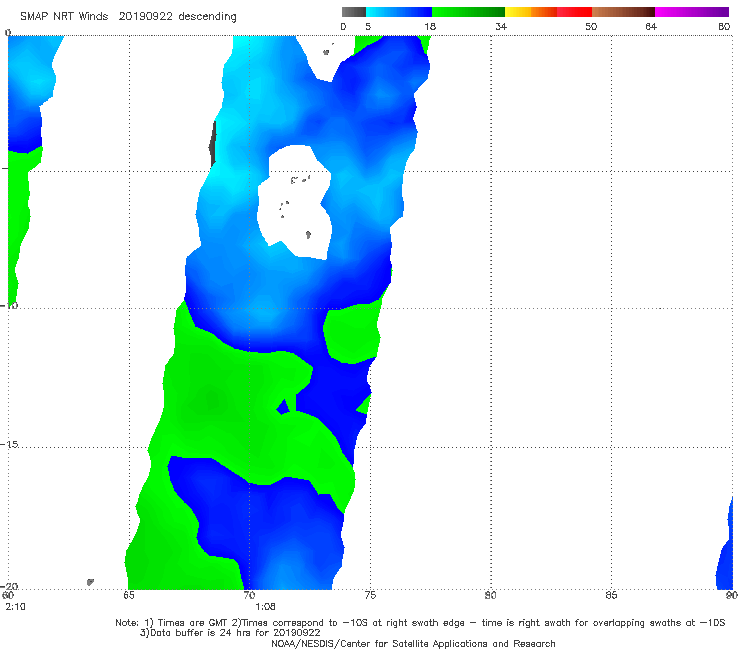Click the longitude label 70

(249, 595)
